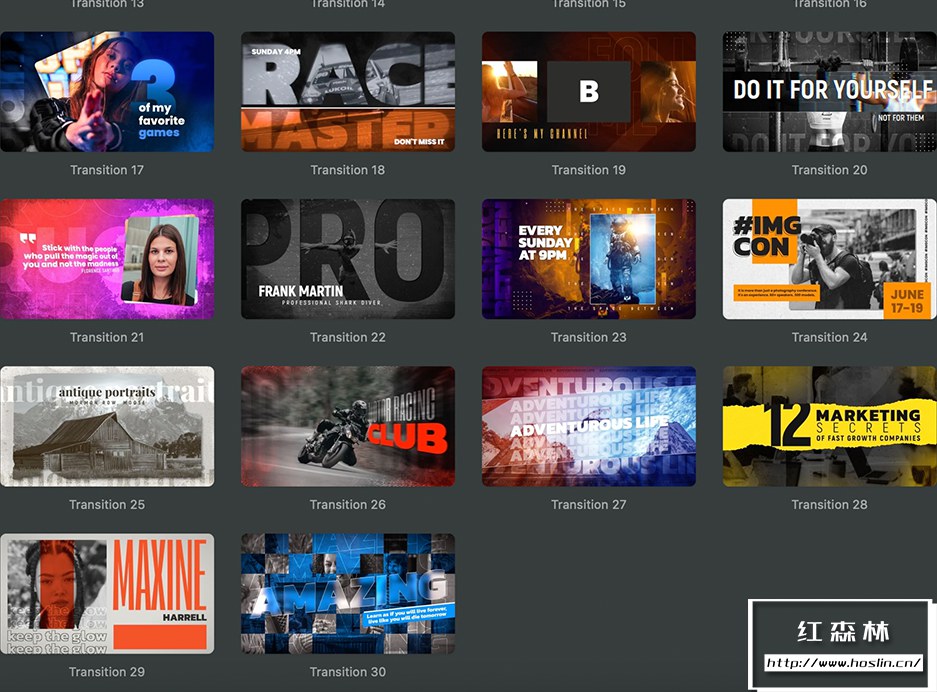The height and width of the screenshot is (692, 937).
Task: Click the 'Transition 28' label
Action: [x=829, y=505]
